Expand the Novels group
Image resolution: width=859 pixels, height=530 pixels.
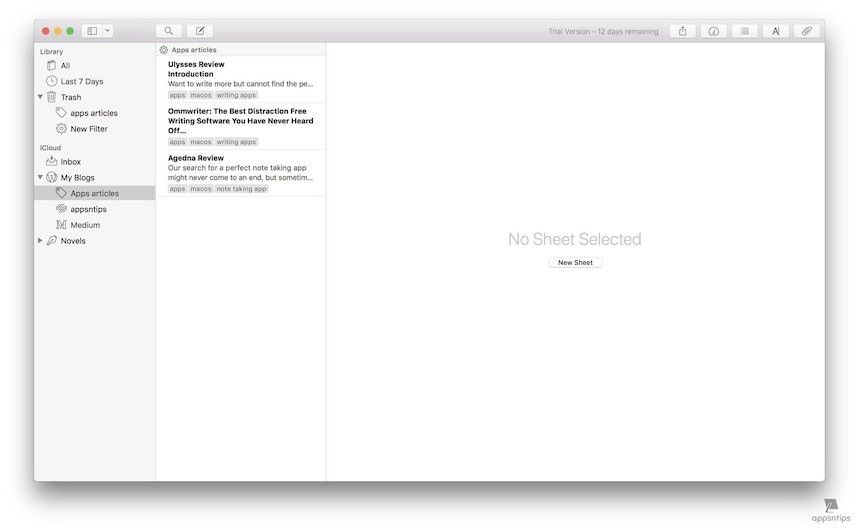click(x=40, y=241)
